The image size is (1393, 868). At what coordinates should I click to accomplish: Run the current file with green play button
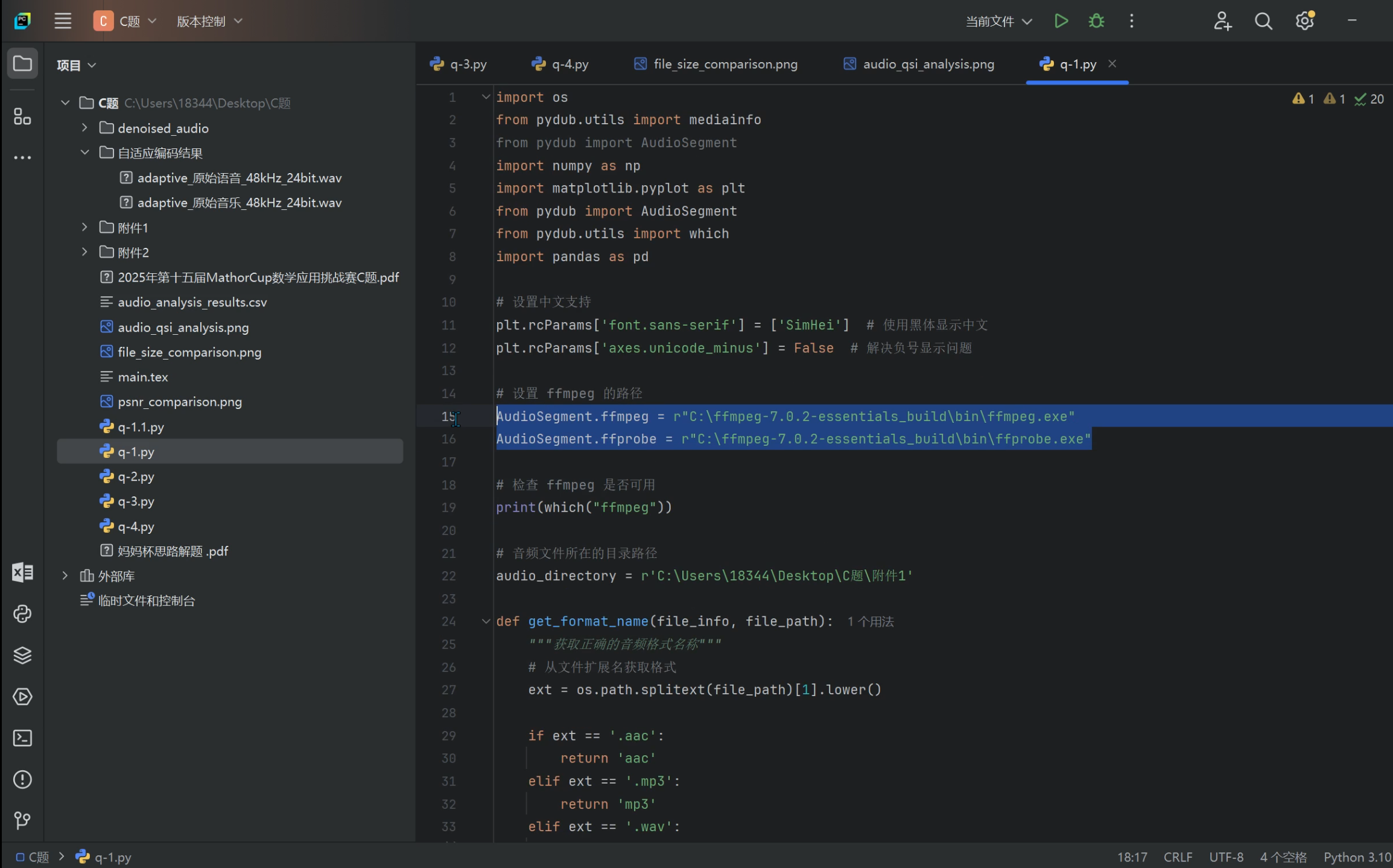(1061, 21)
